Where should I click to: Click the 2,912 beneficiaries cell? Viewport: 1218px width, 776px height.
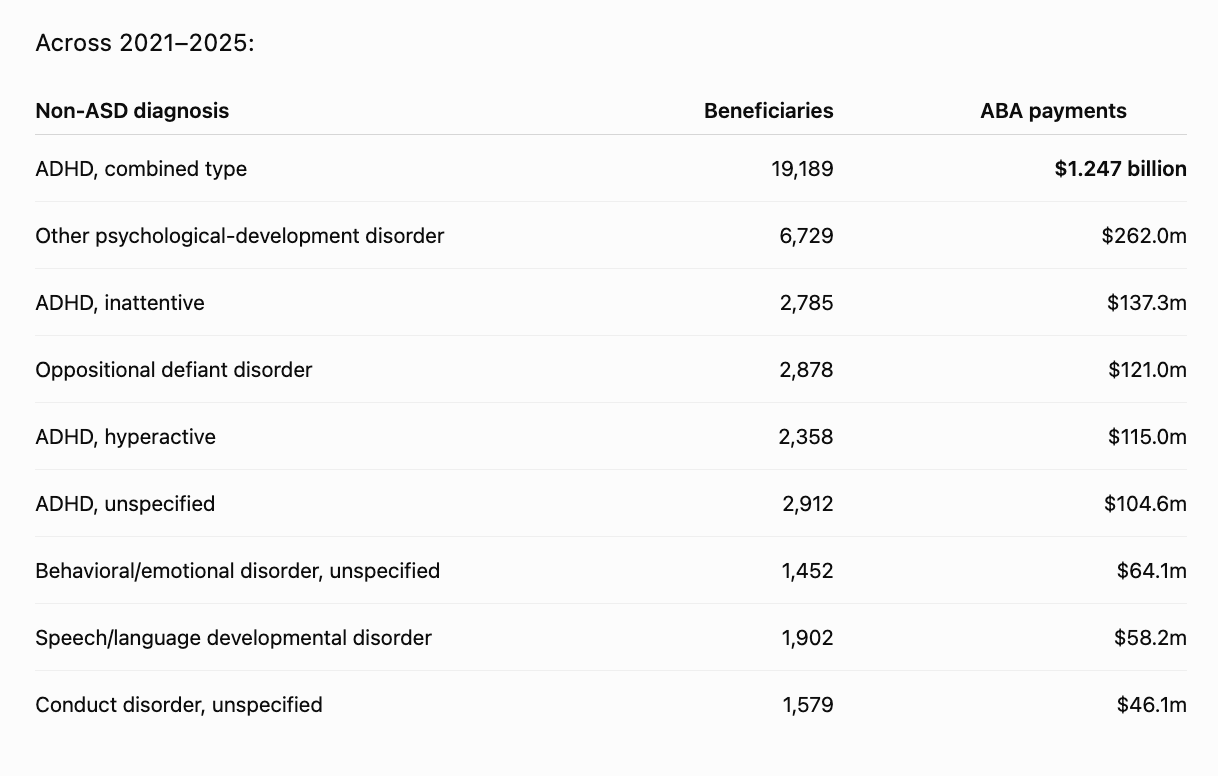[x=808, y=504]
